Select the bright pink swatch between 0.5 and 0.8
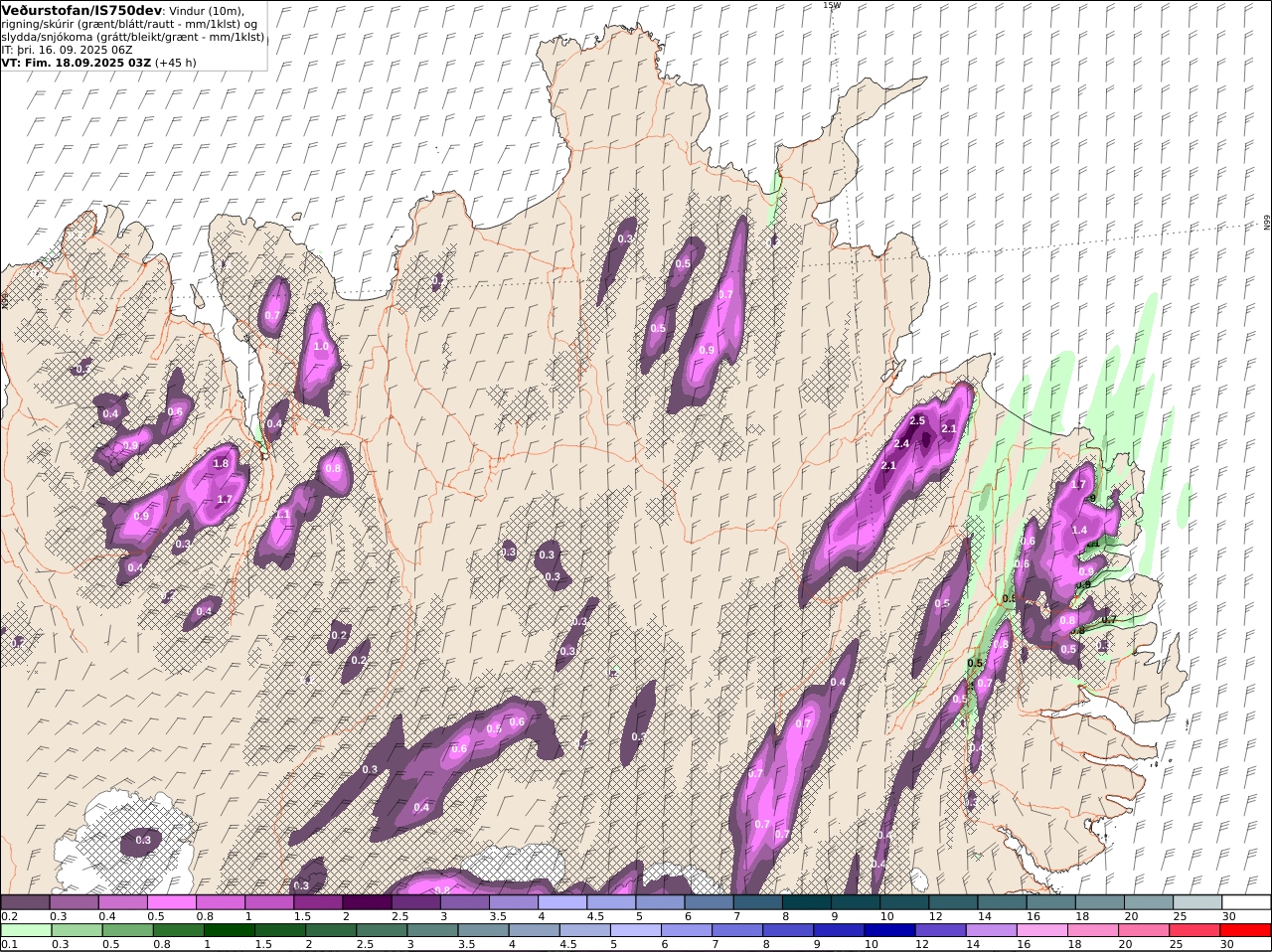1272x952 pixels. coord(171,902)
